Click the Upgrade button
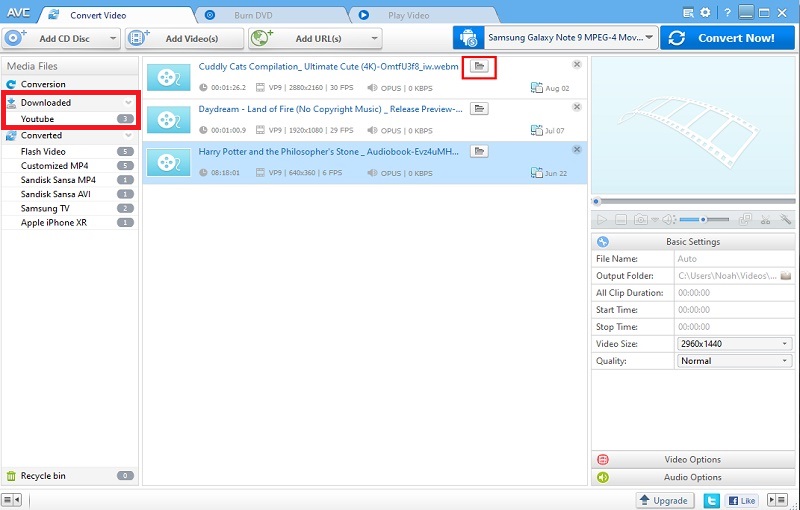This screenshot has height=510, width=800. (x=665, y=501)
